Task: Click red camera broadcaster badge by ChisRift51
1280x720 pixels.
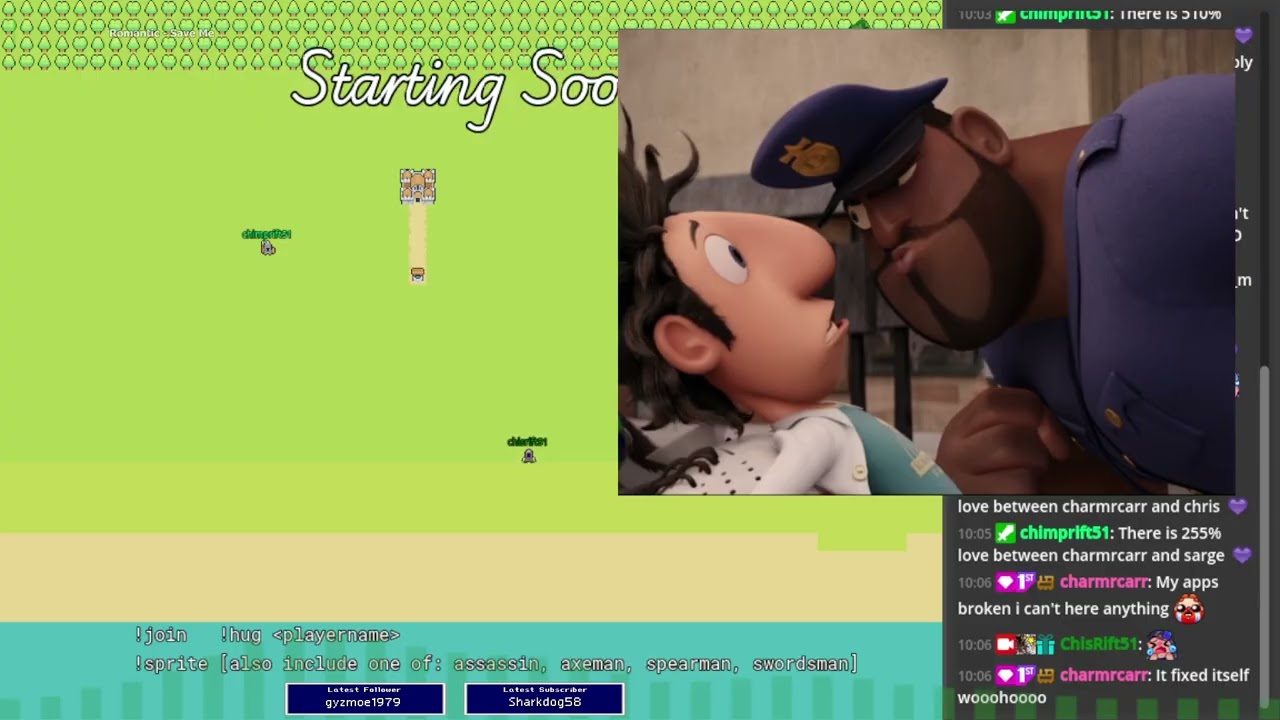Action: pos(1005,644)
